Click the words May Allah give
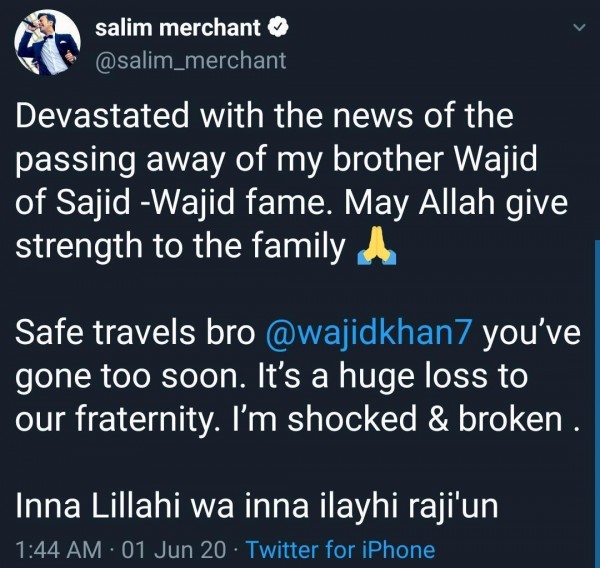 pyautogui.click(x=456, y=203)
